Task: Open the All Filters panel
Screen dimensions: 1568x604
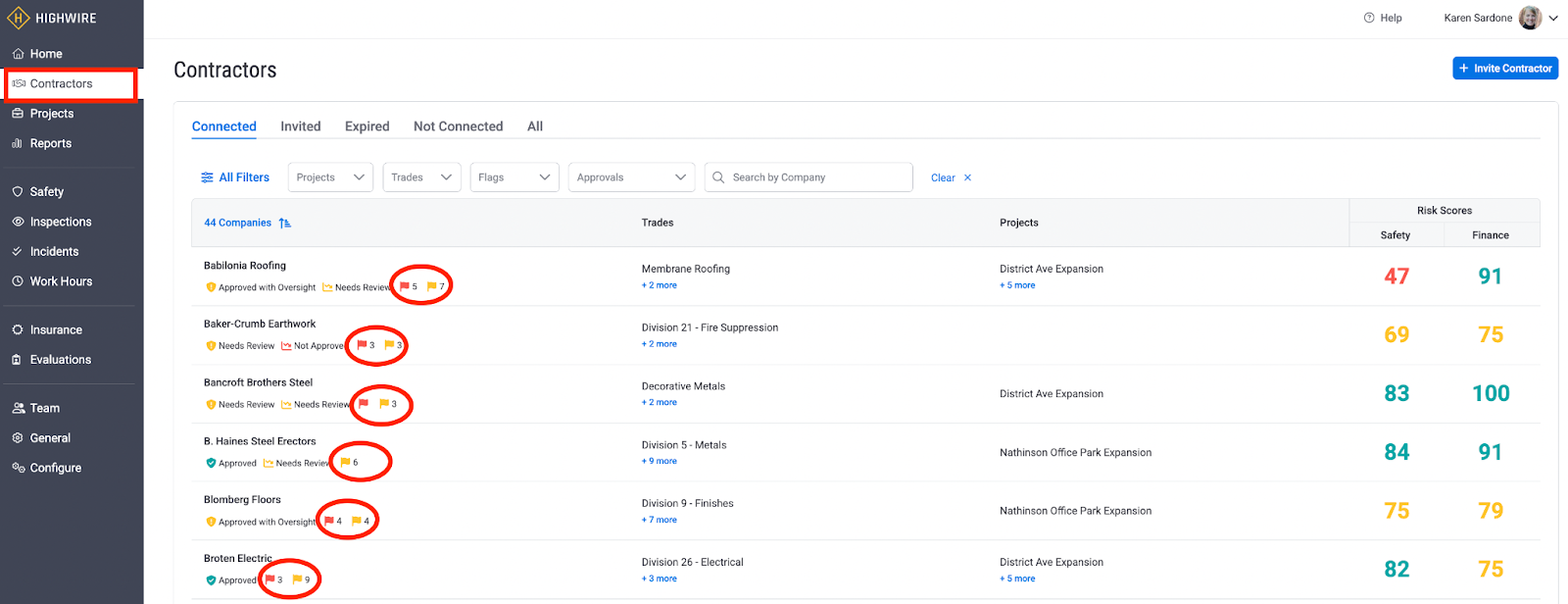Action: click(x=235, y=177)
